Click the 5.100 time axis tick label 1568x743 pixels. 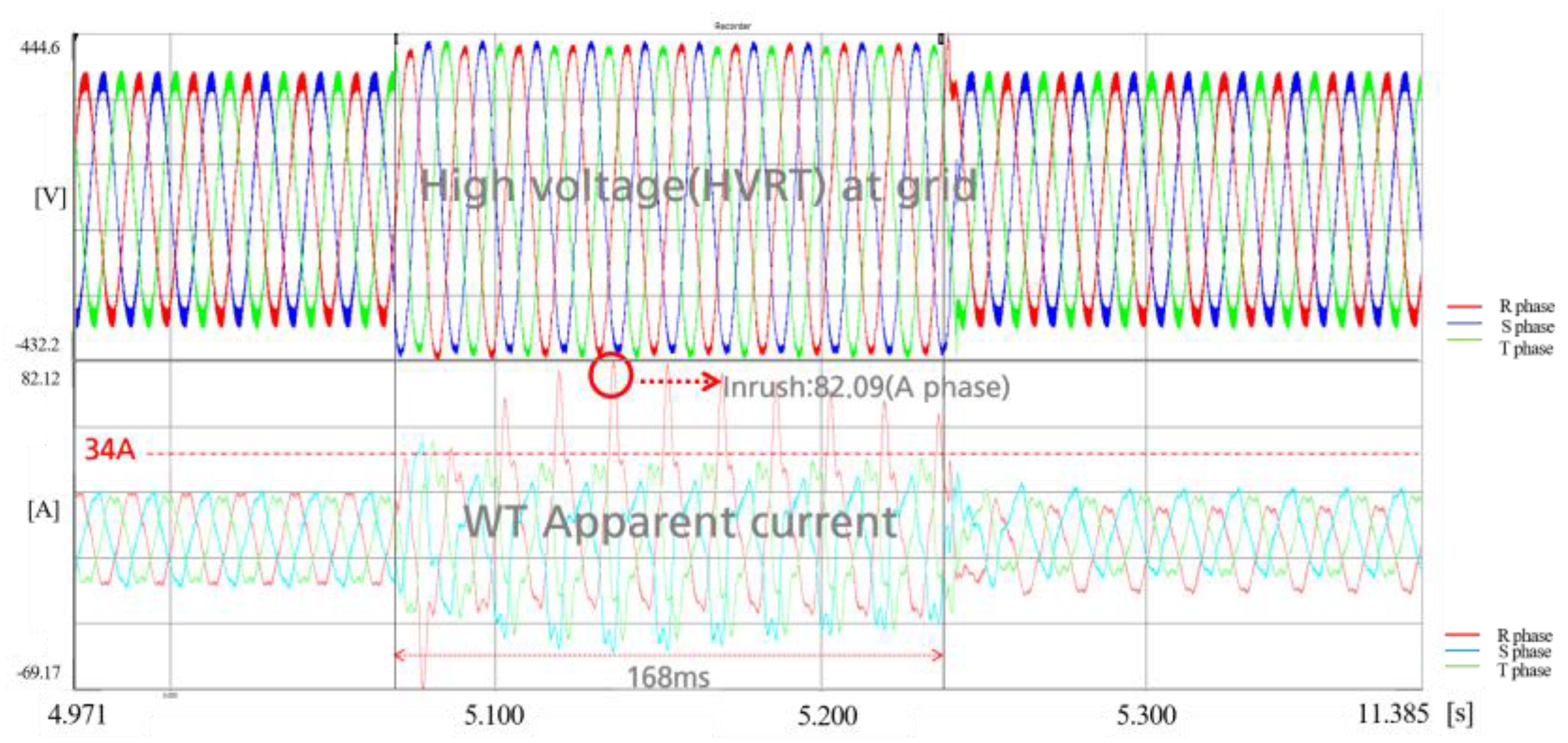click(494, 715)
